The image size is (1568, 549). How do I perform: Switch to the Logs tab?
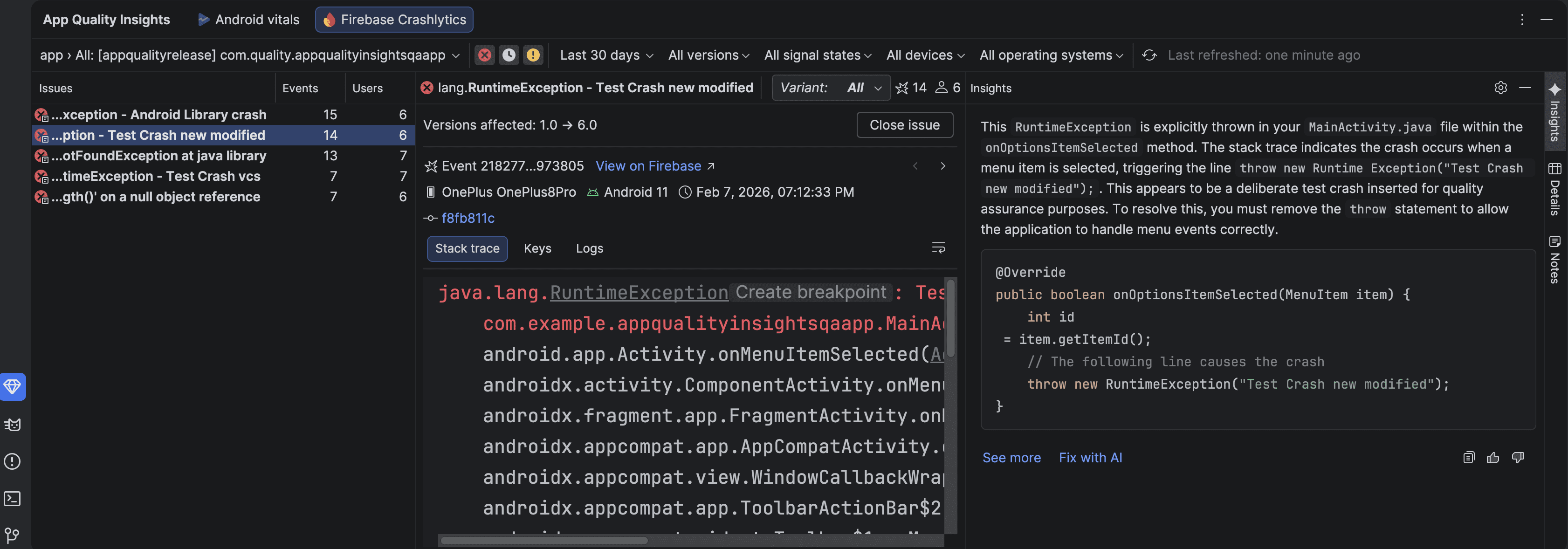(588, 248)
